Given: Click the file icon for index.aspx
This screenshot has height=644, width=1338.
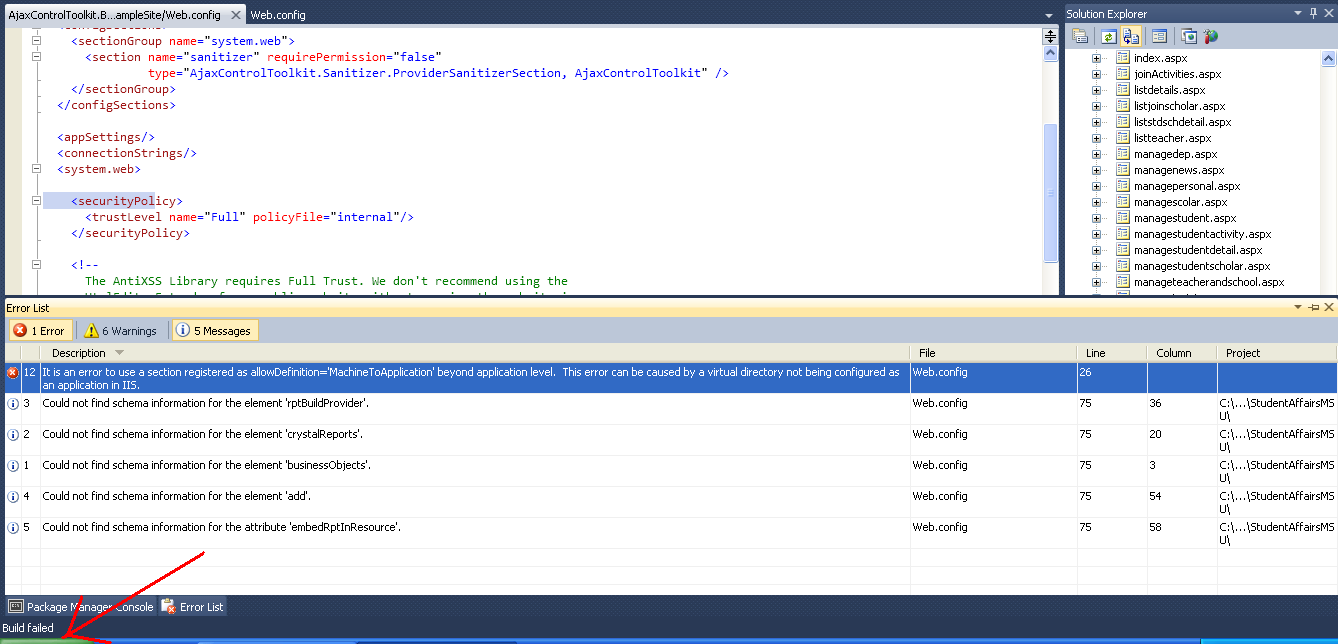Looking at the screenshot, I should pos(1123,58).
